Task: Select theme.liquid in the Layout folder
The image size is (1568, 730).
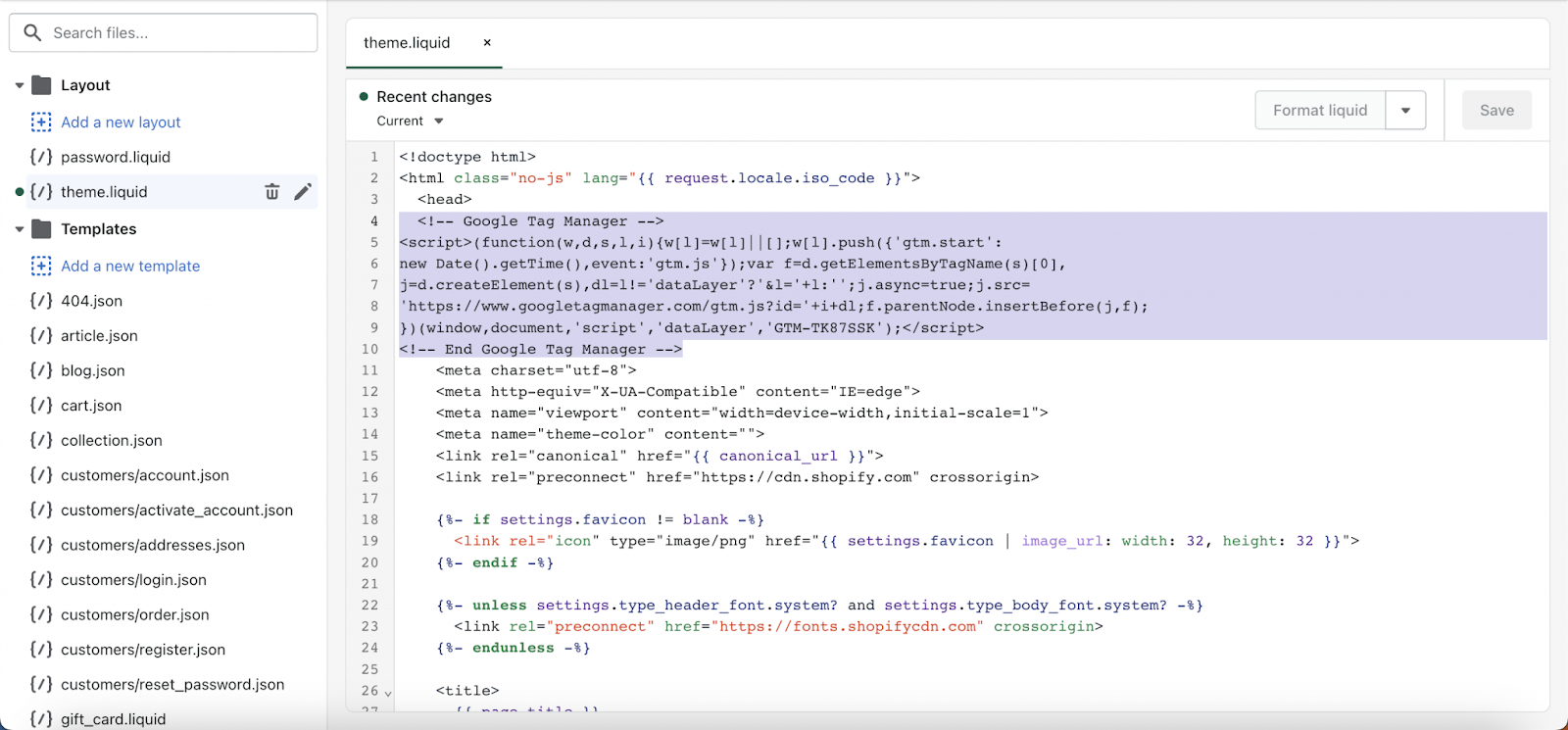Action: (x=104, y=192)
